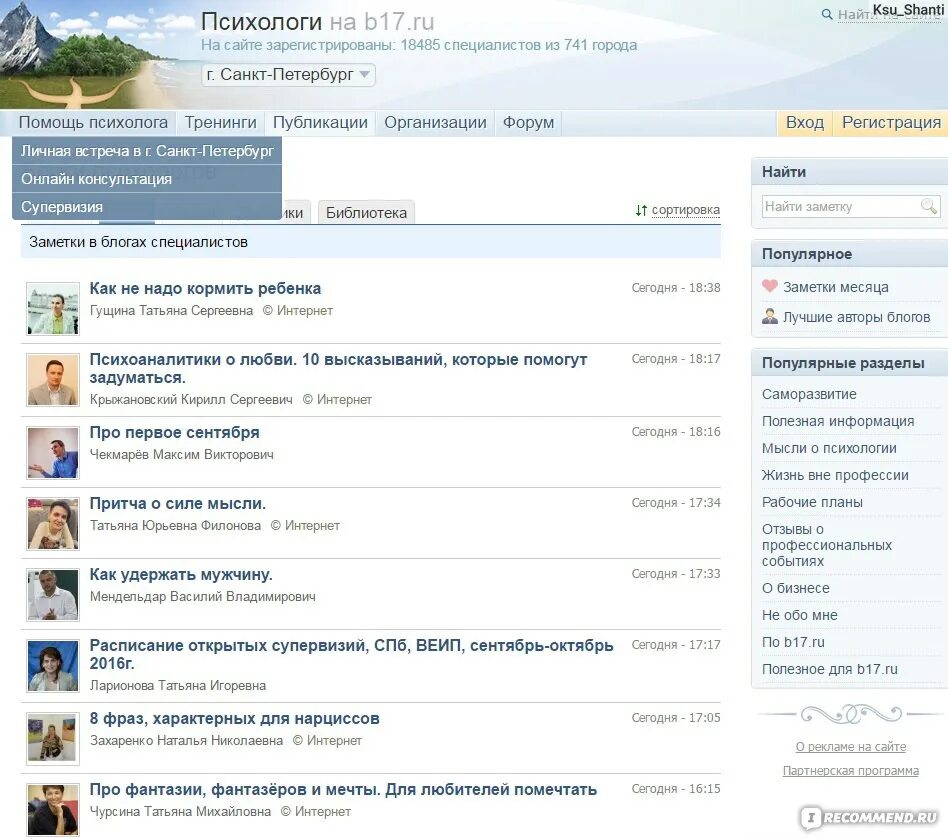Open the Не обо мне section
Viewport: 948px width, 839px height.
point(799,615)
